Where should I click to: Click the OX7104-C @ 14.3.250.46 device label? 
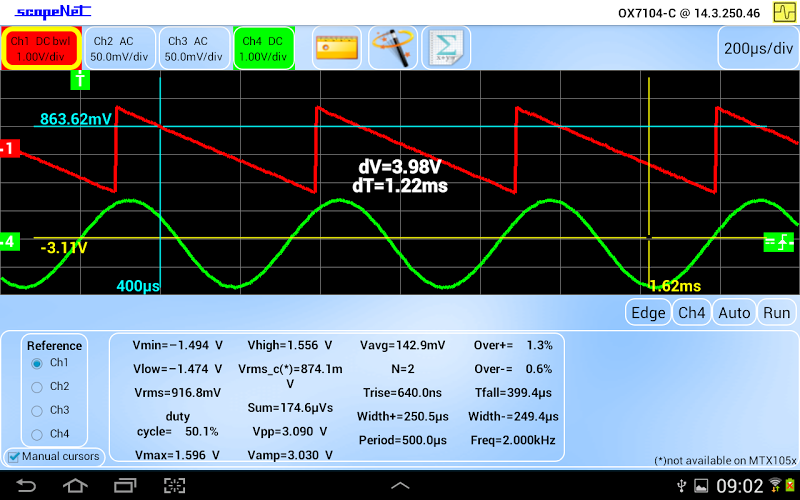point(689,13)
